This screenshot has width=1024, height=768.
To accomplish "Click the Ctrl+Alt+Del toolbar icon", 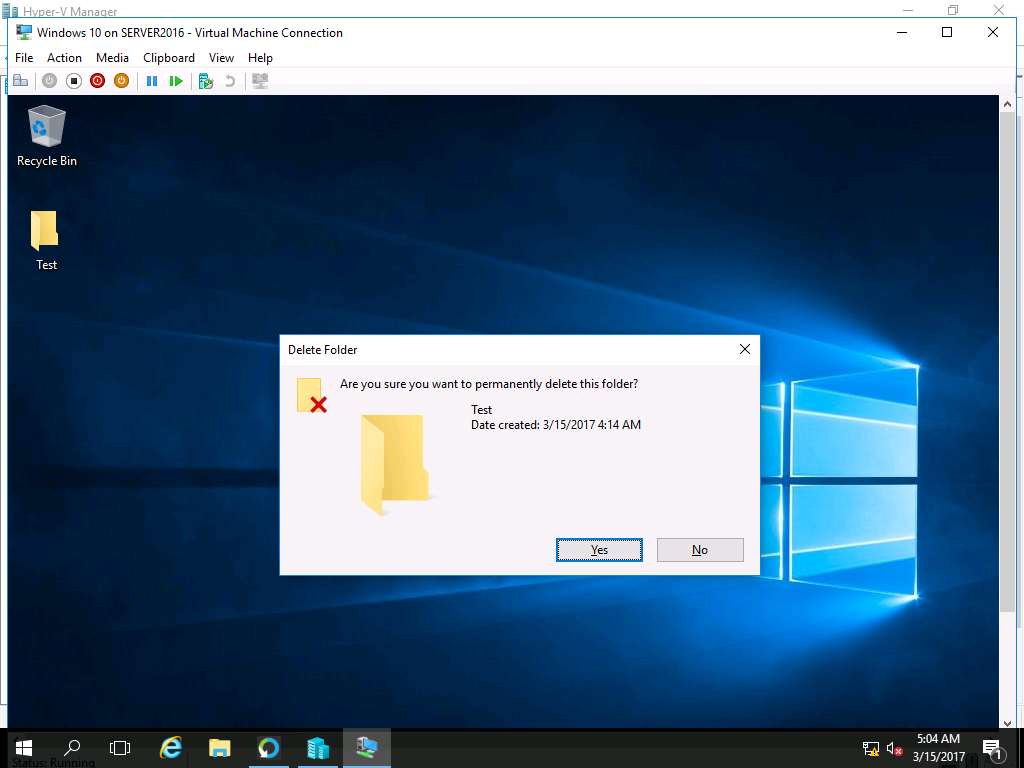I will (x=20, y=81).
